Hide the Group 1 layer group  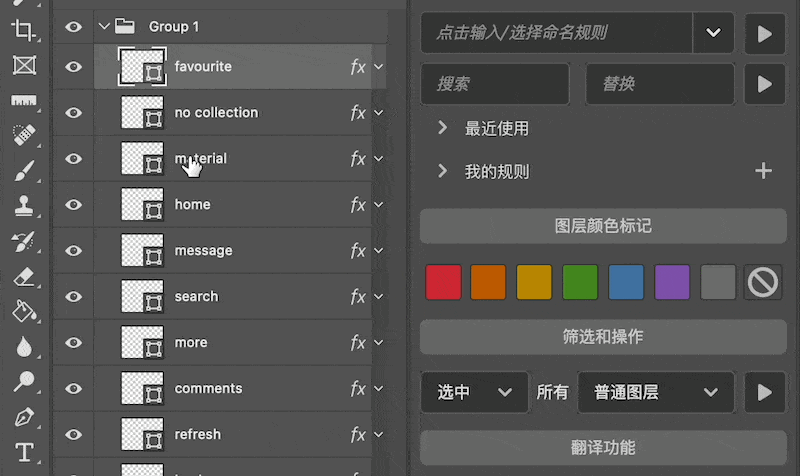coord(73,27)
